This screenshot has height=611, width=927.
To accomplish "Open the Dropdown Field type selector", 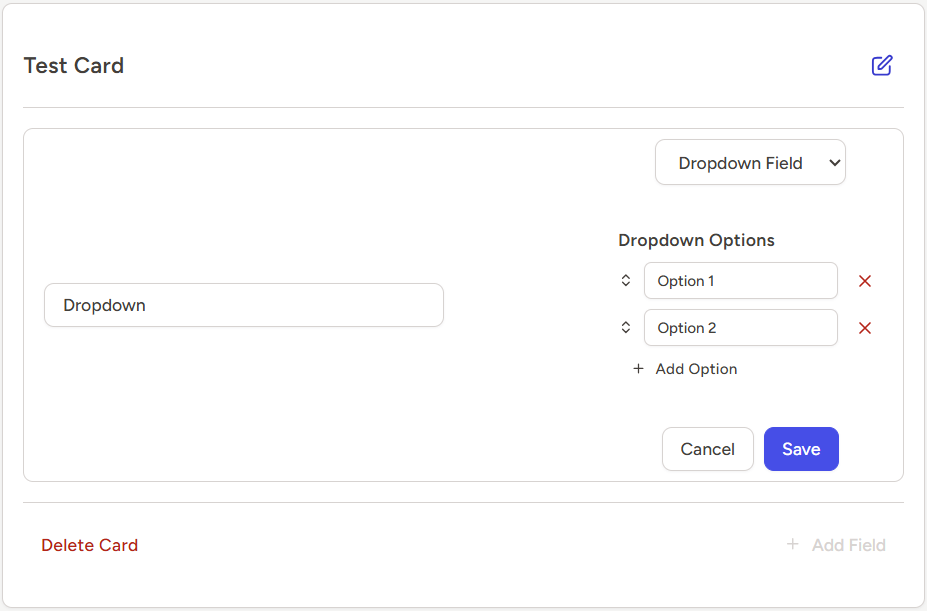I will [740, 163].
